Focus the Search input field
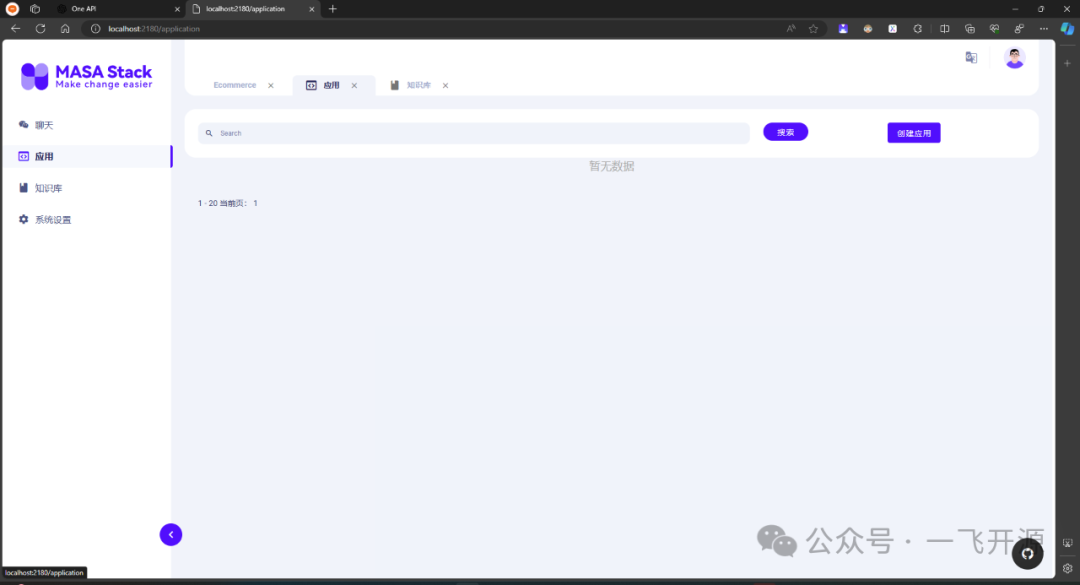Screen dimensions: 1080x585 [x=474, y=133]
